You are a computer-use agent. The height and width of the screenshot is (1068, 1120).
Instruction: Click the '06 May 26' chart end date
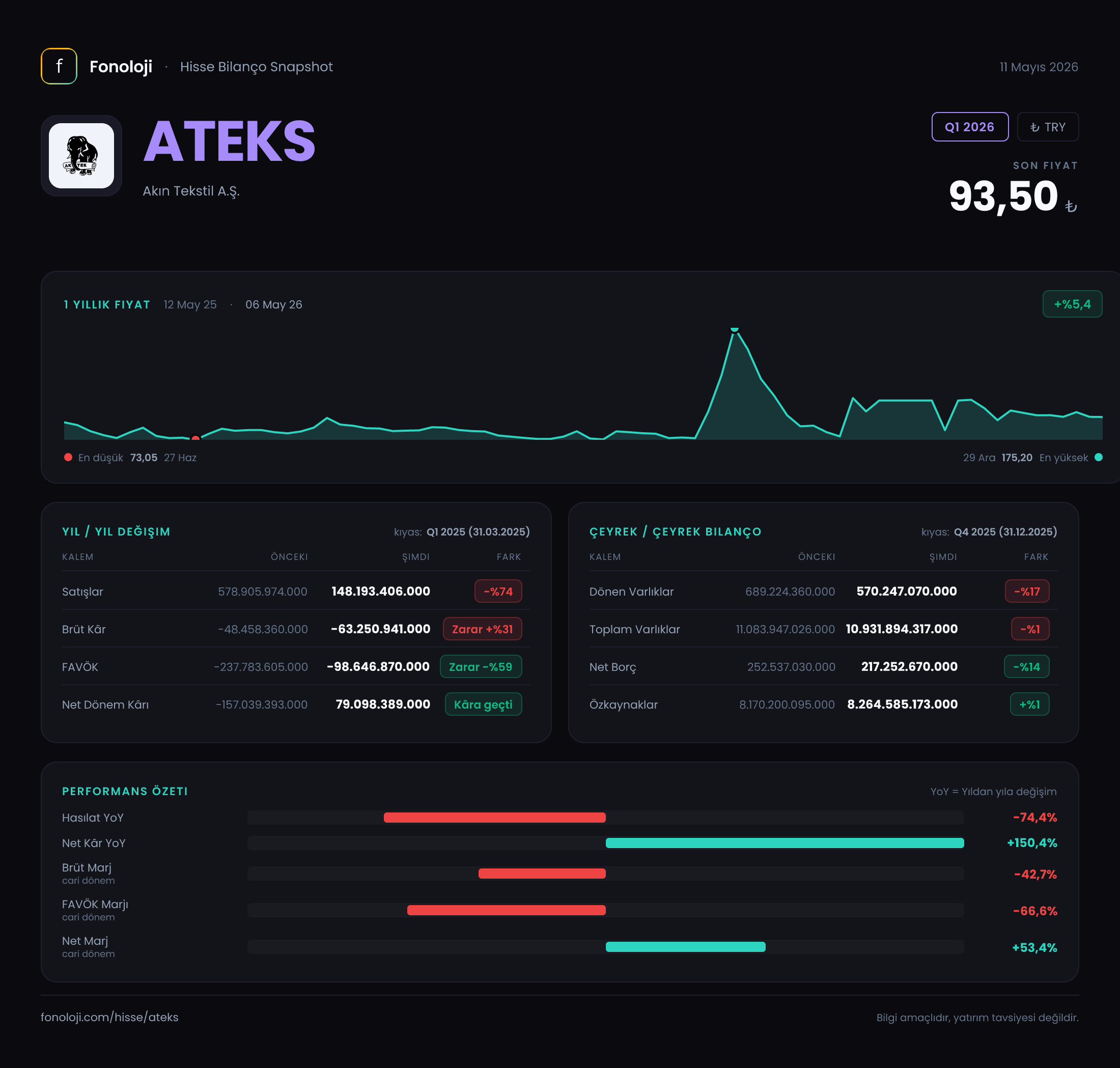[274, 304]
